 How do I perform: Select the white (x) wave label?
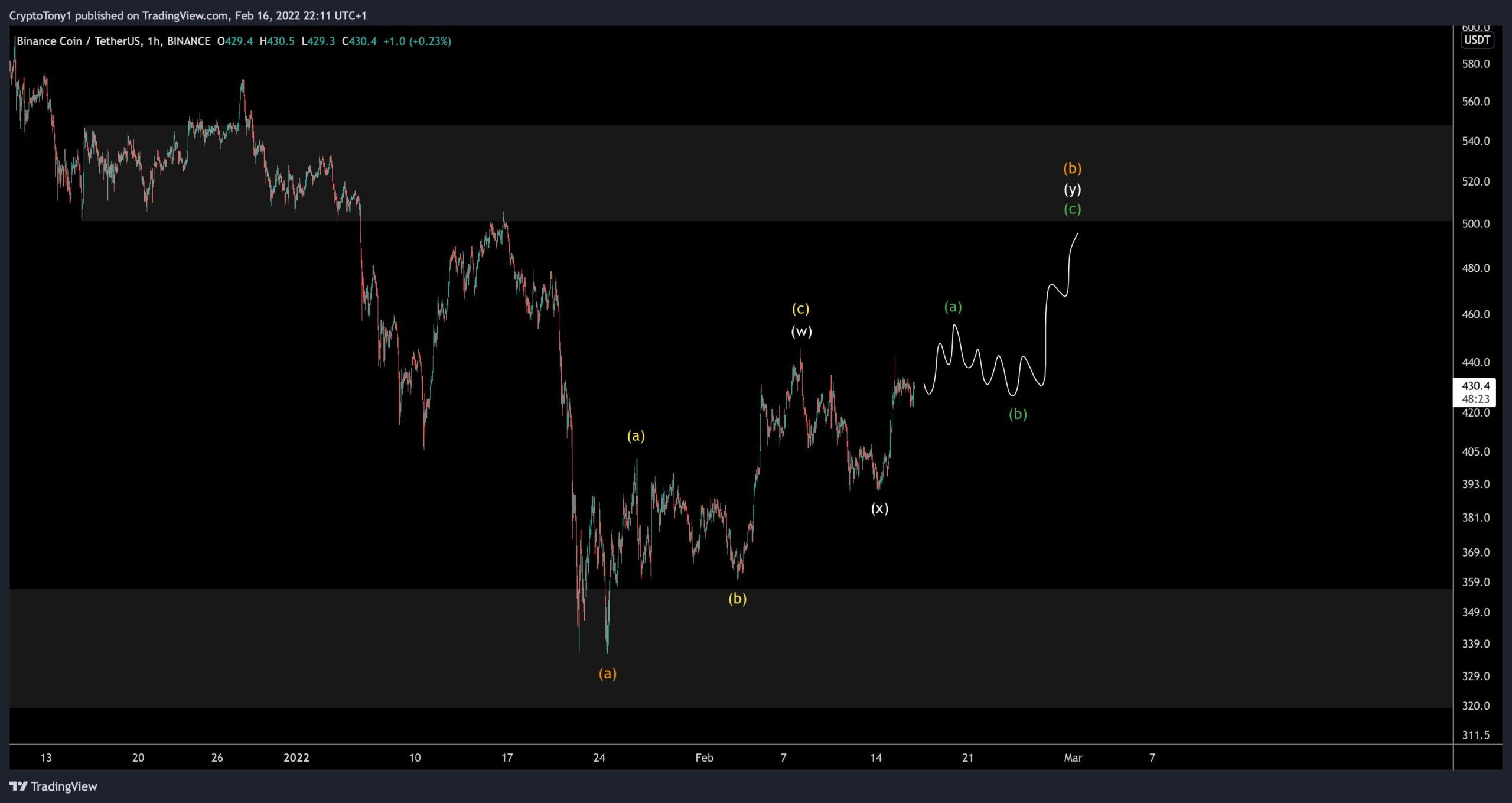(x=879, y=508)
